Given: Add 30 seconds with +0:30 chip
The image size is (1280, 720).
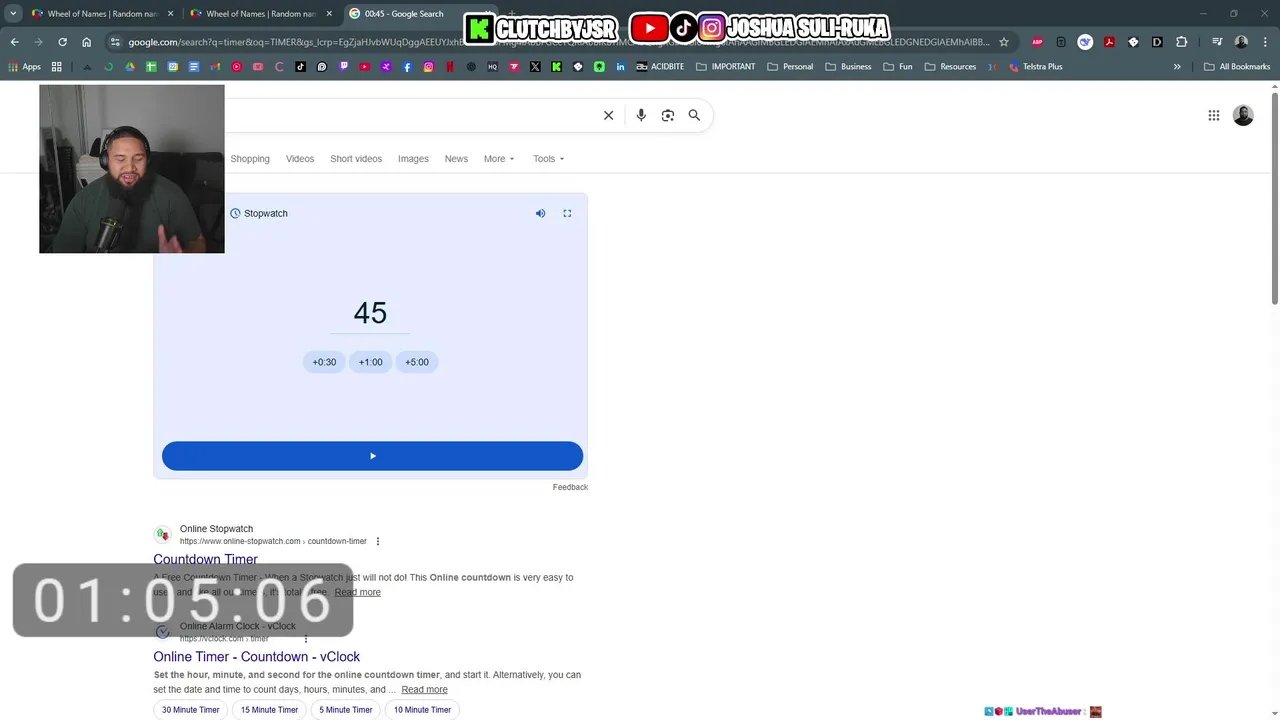Looking at the screenshot, I should (324, 362).
